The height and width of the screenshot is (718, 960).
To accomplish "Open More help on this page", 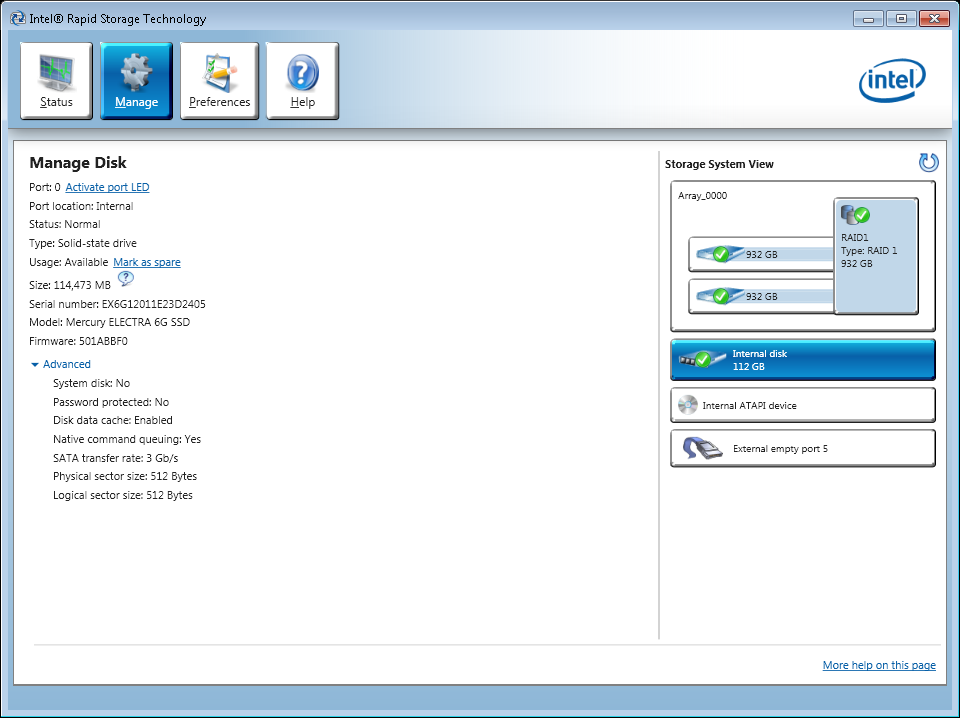I will (x=879, y=664).
